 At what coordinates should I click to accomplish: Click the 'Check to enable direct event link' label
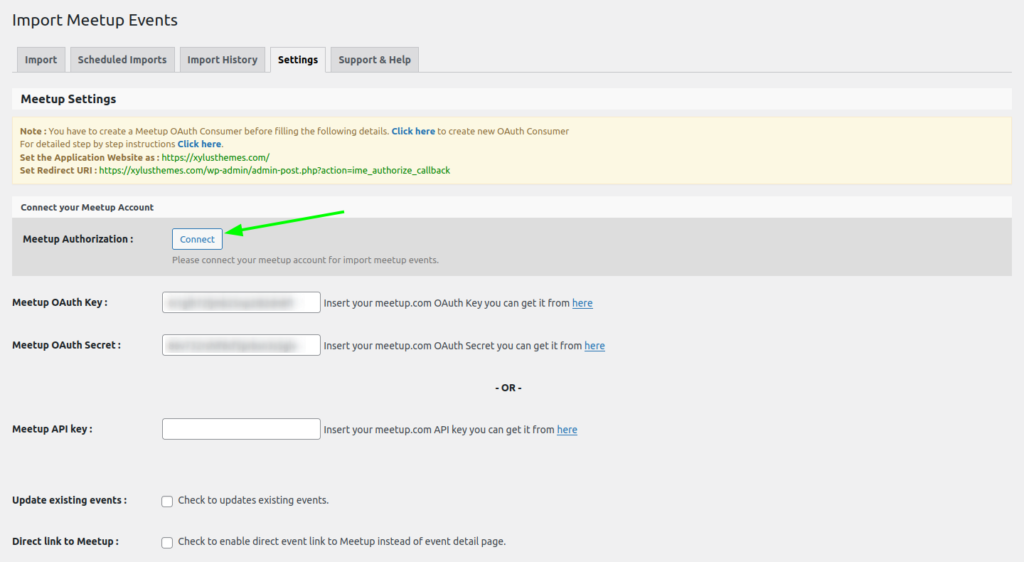click(x=341, y=541)
